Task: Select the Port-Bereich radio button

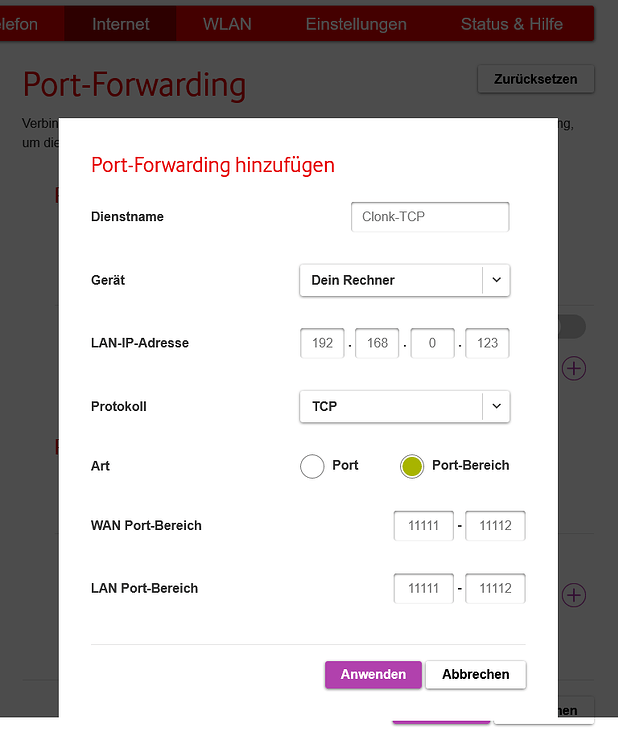Action: click(x=412, y=466)
